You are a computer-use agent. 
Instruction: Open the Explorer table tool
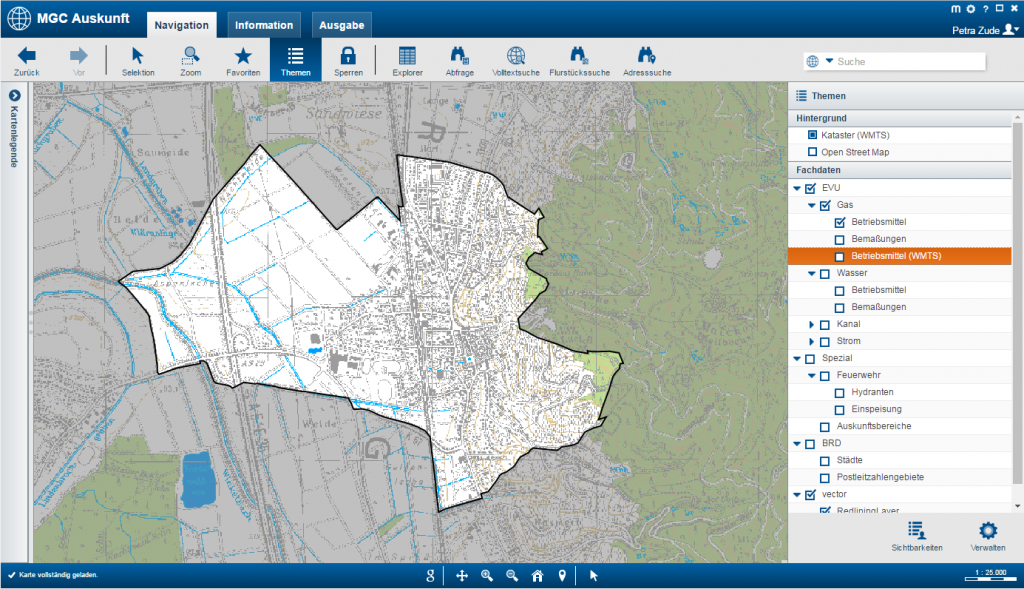(x=407, y=56)
